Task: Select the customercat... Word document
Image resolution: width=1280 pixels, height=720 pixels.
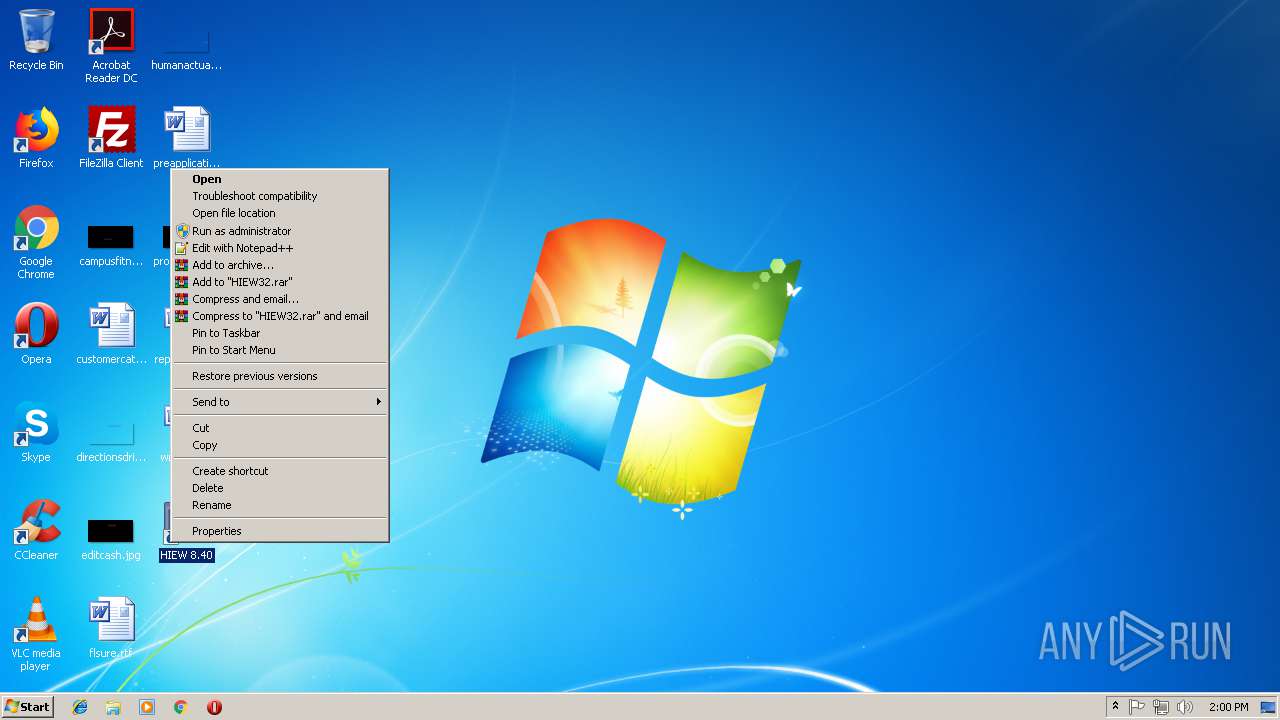Action: (111, 334)
